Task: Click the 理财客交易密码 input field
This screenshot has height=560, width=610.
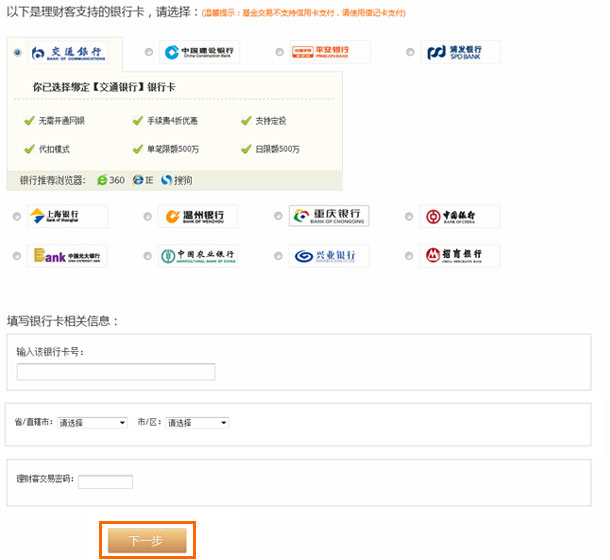Action: (x=105, y=482)
